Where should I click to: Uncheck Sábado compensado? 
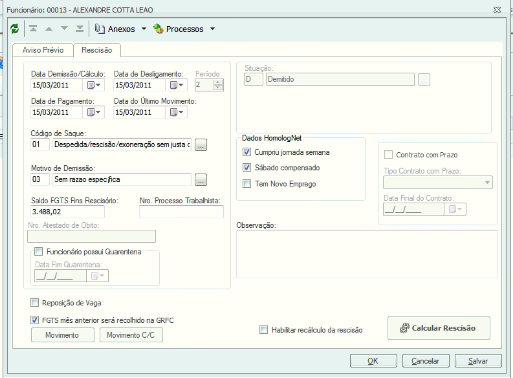247,167
